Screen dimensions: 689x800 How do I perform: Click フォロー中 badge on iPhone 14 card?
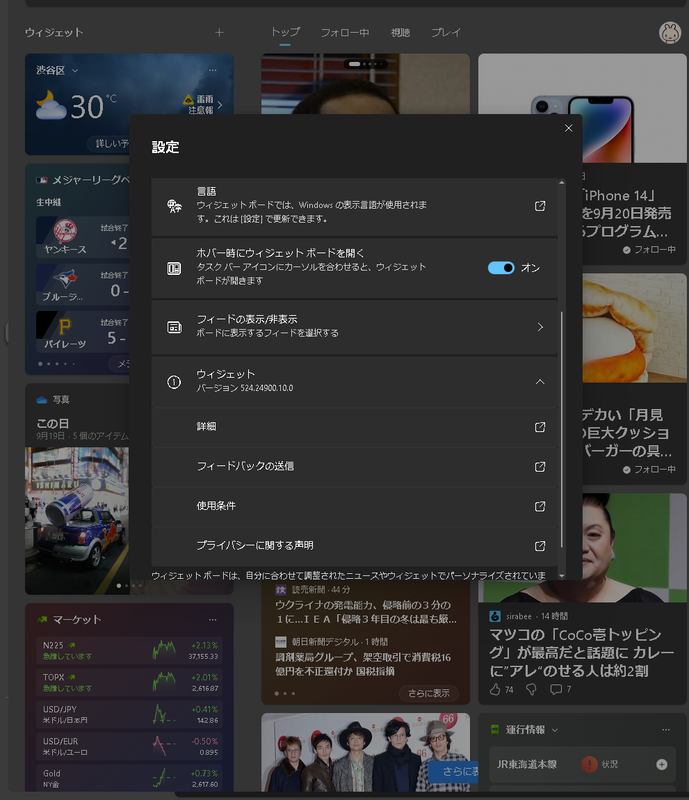click(649, 250)
